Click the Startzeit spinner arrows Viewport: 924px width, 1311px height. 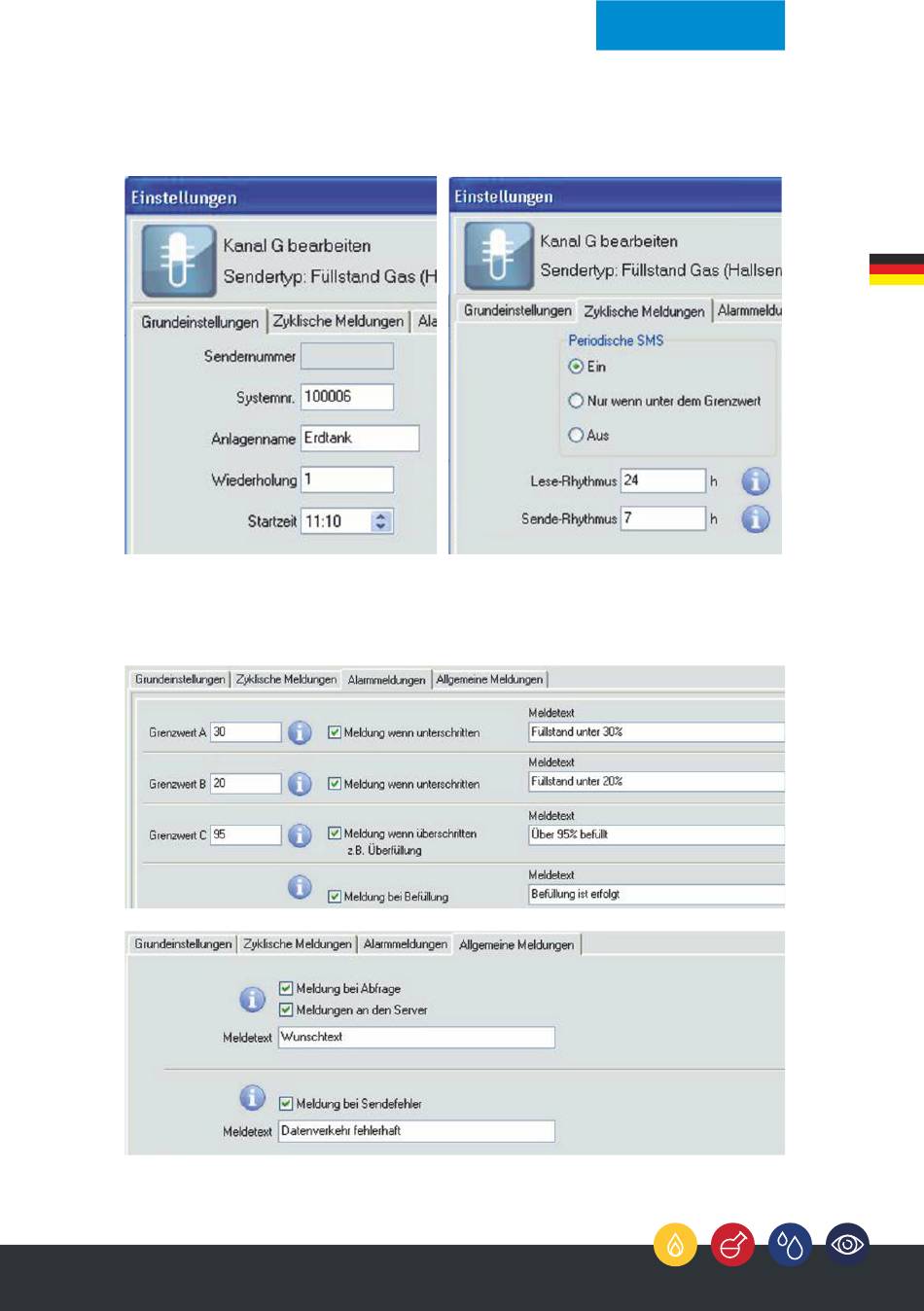click(381, 521)
